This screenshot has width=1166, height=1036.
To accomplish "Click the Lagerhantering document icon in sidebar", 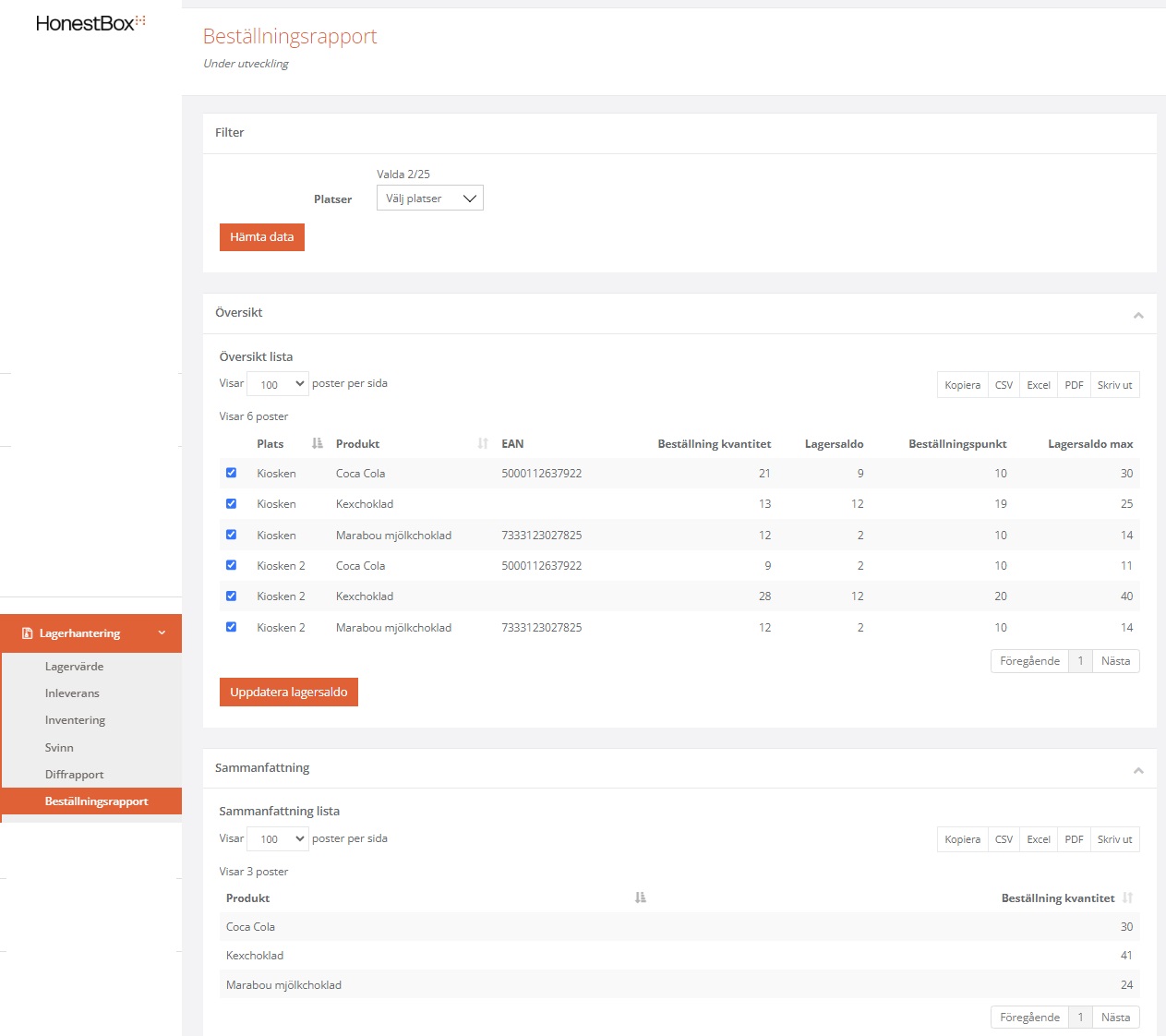I will 27,633.
